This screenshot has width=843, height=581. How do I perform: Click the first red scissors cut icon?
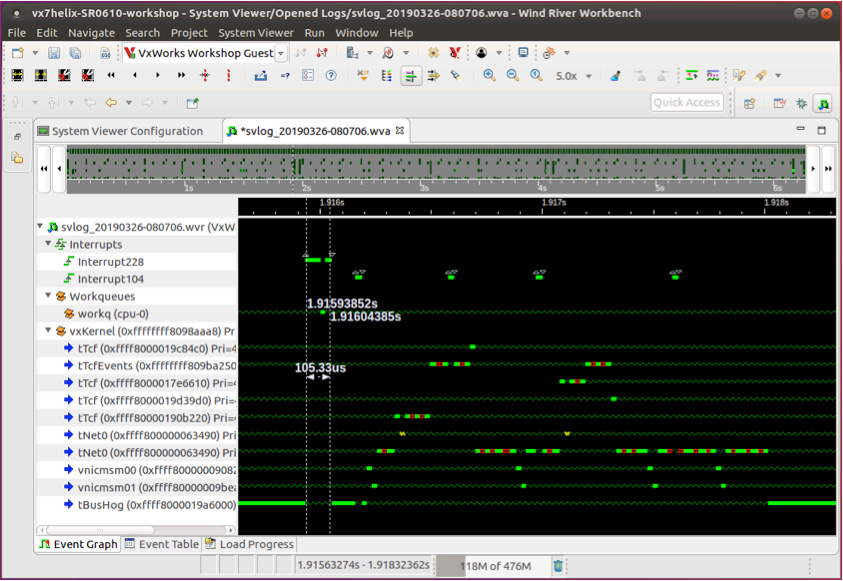coord(65,75)
